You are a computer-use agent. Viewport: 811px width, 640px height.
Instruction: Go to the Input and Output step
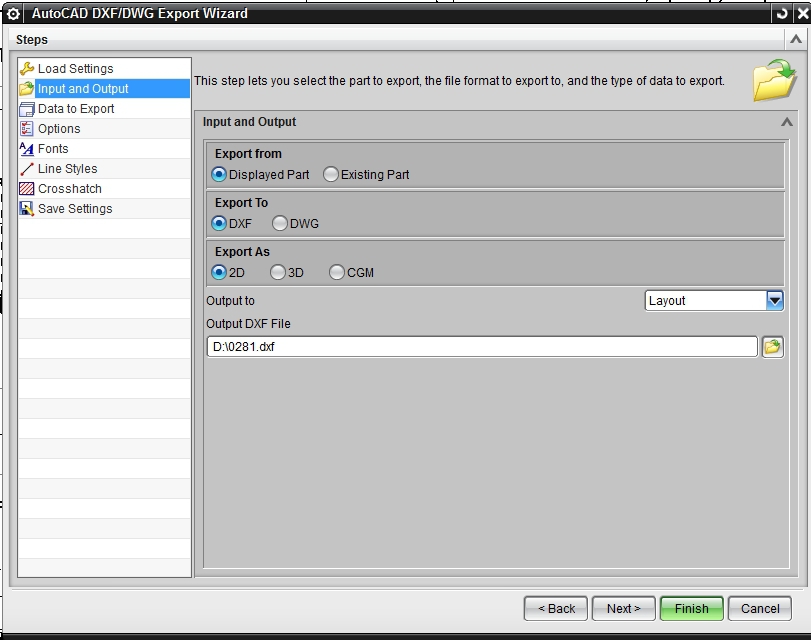pyautogui.click(x=104, y=88)
